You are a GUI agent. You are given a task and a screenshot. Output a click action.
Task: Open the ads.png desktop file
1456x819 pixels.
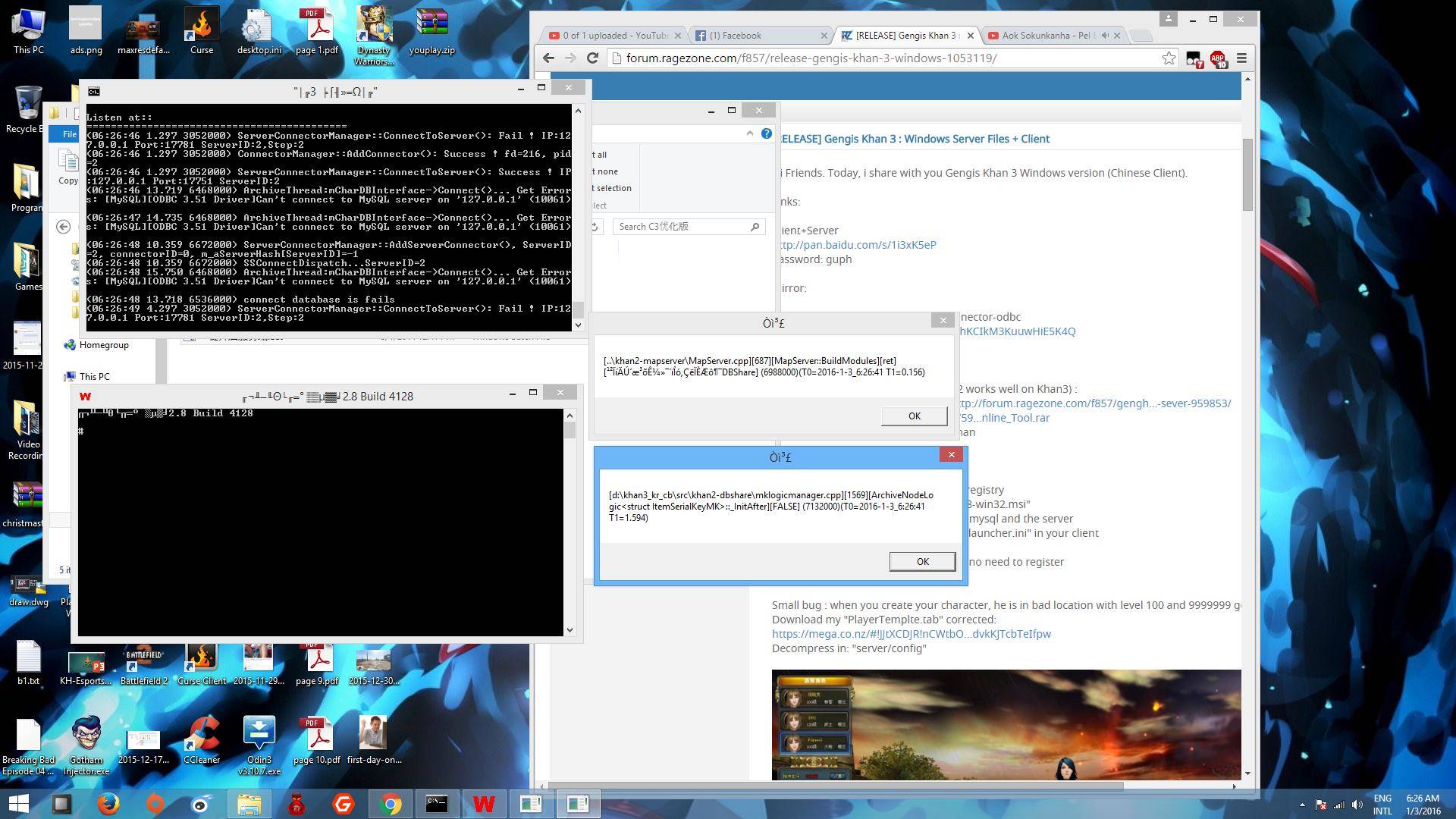click(x=85, y=30)
